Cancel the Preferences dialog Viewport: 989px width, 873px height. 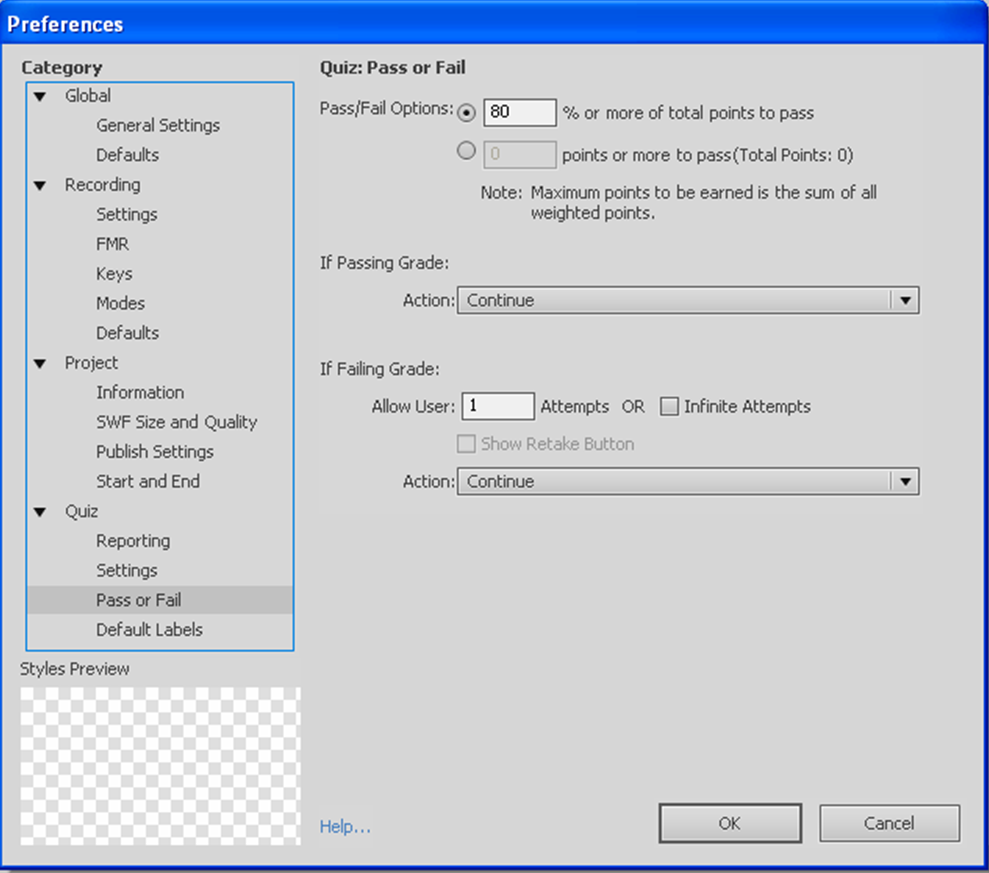tap(888, 822)
